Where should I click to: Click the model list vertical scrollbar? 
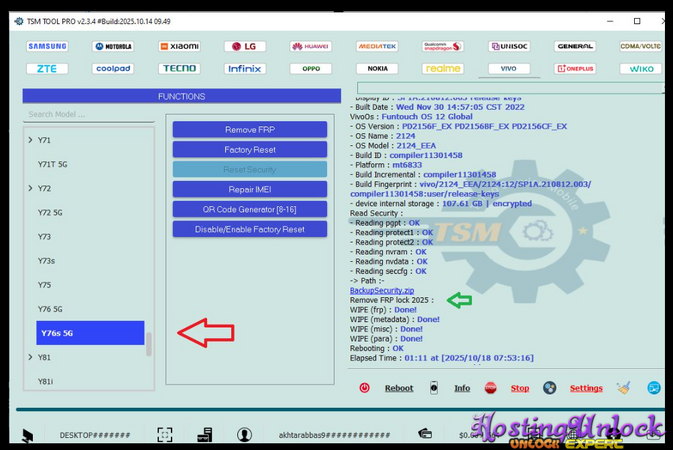(150, 343)
